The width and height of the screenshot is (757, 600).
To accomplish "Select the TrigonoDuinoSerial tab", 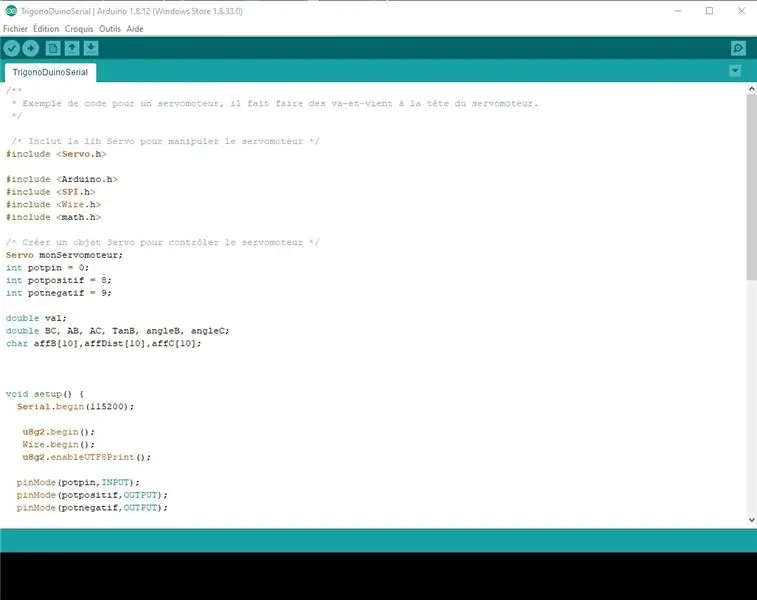I will (50, 72).
